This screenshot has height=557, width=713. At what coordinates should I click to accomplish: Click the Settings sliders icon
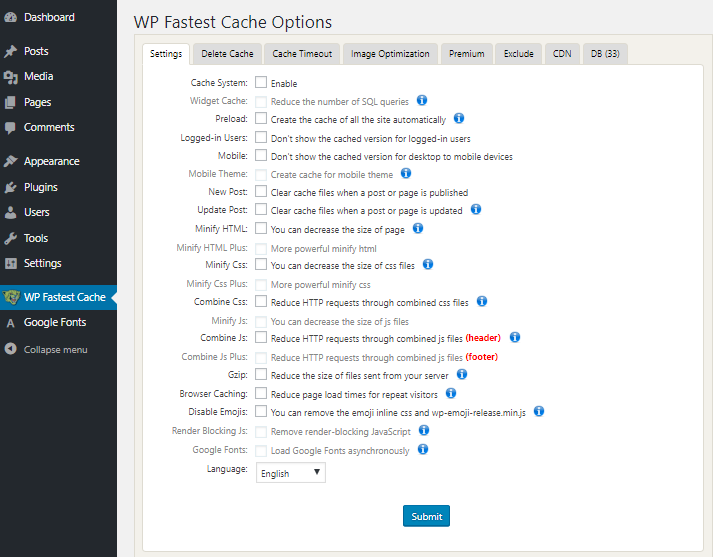point(10,263)
